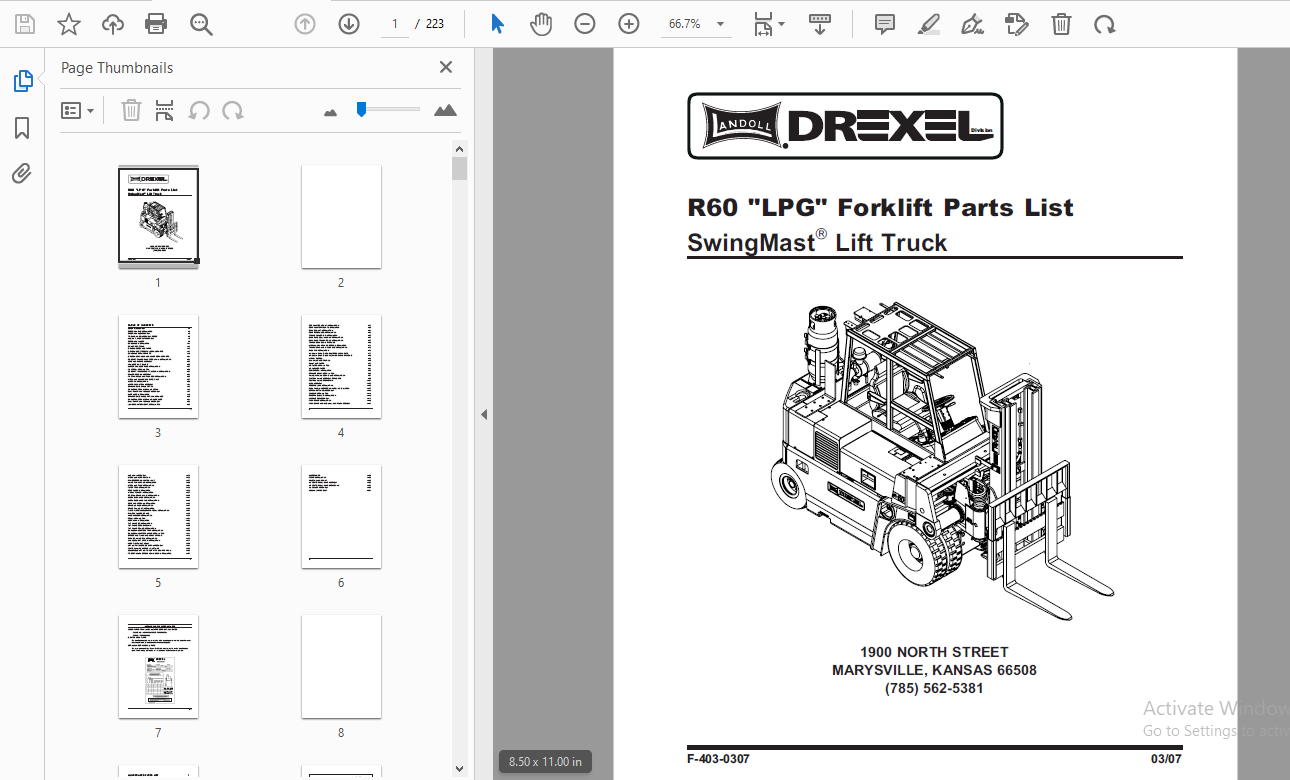Click the insert pages icon in thumbnails panel
1290x780 pixels.
point(164,110)
